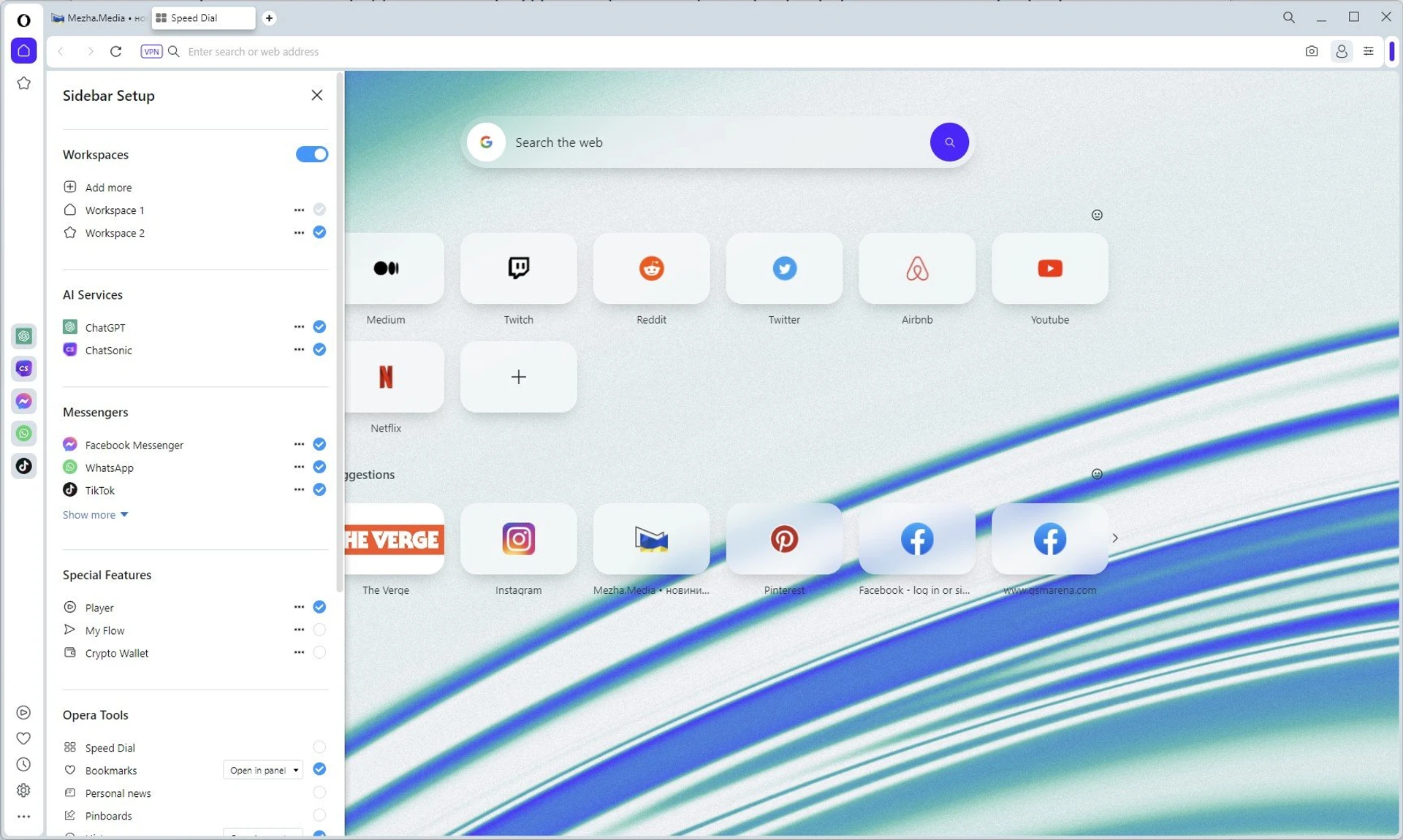Open a new tab with plus icon
This screenshot has height=840, width=1403.
(x=269, y=18)
